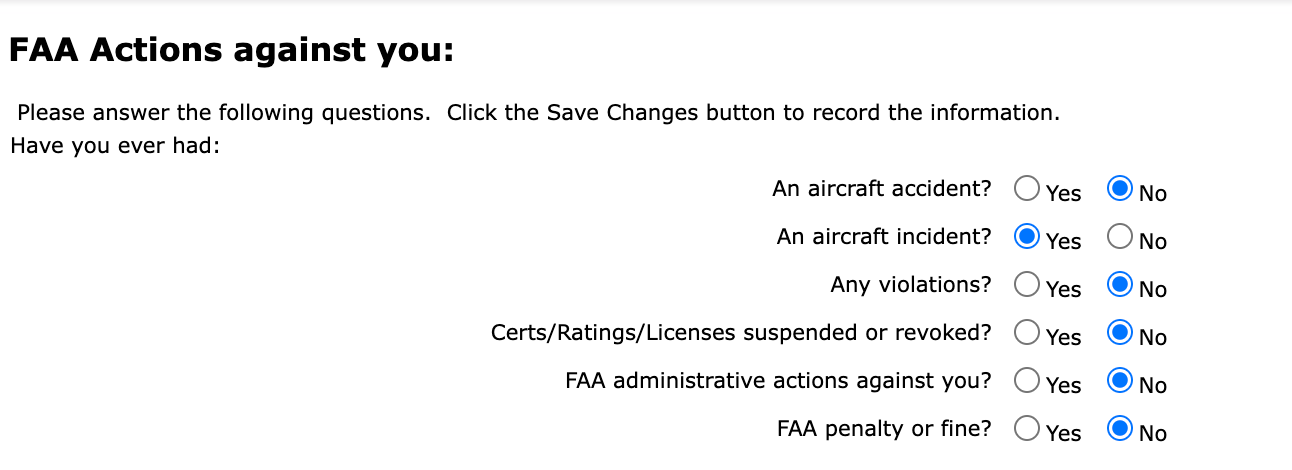Mark Yes for aircraft incident
Viewport: 1292px width, 470px height.
coord(1026,237)
